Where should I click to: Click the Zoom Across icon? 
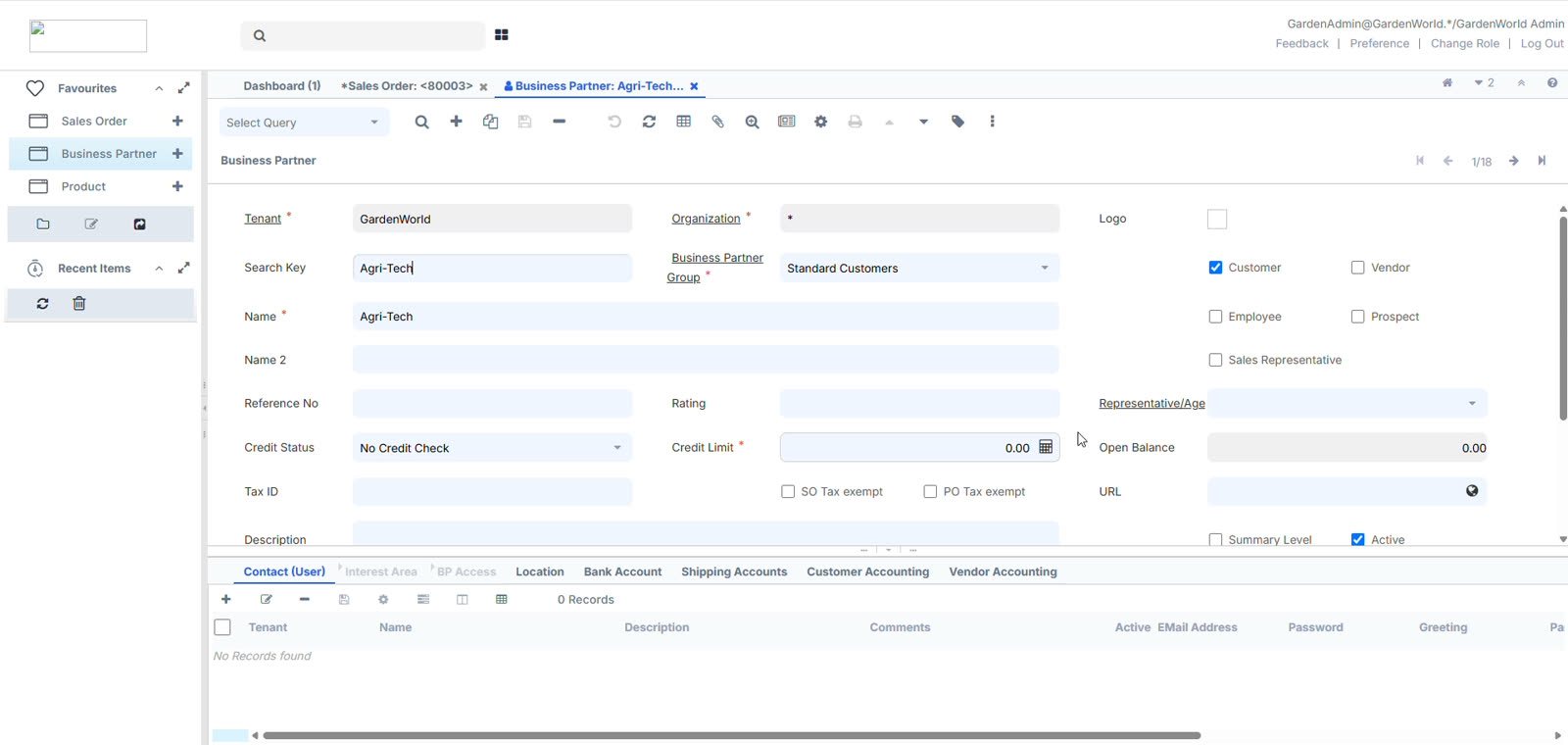pos(752,122)
